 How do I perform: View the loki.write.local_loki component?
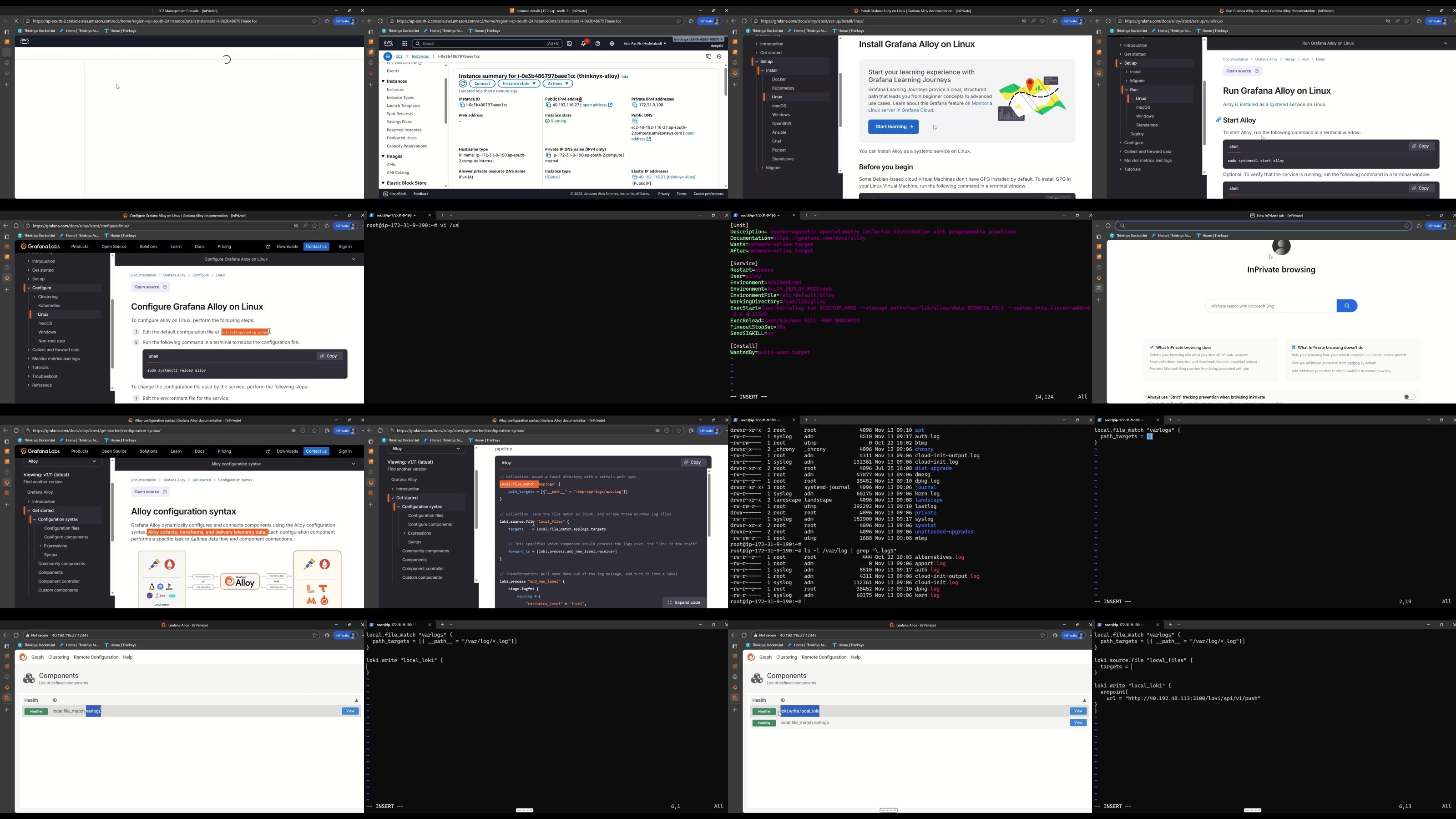1078,712
